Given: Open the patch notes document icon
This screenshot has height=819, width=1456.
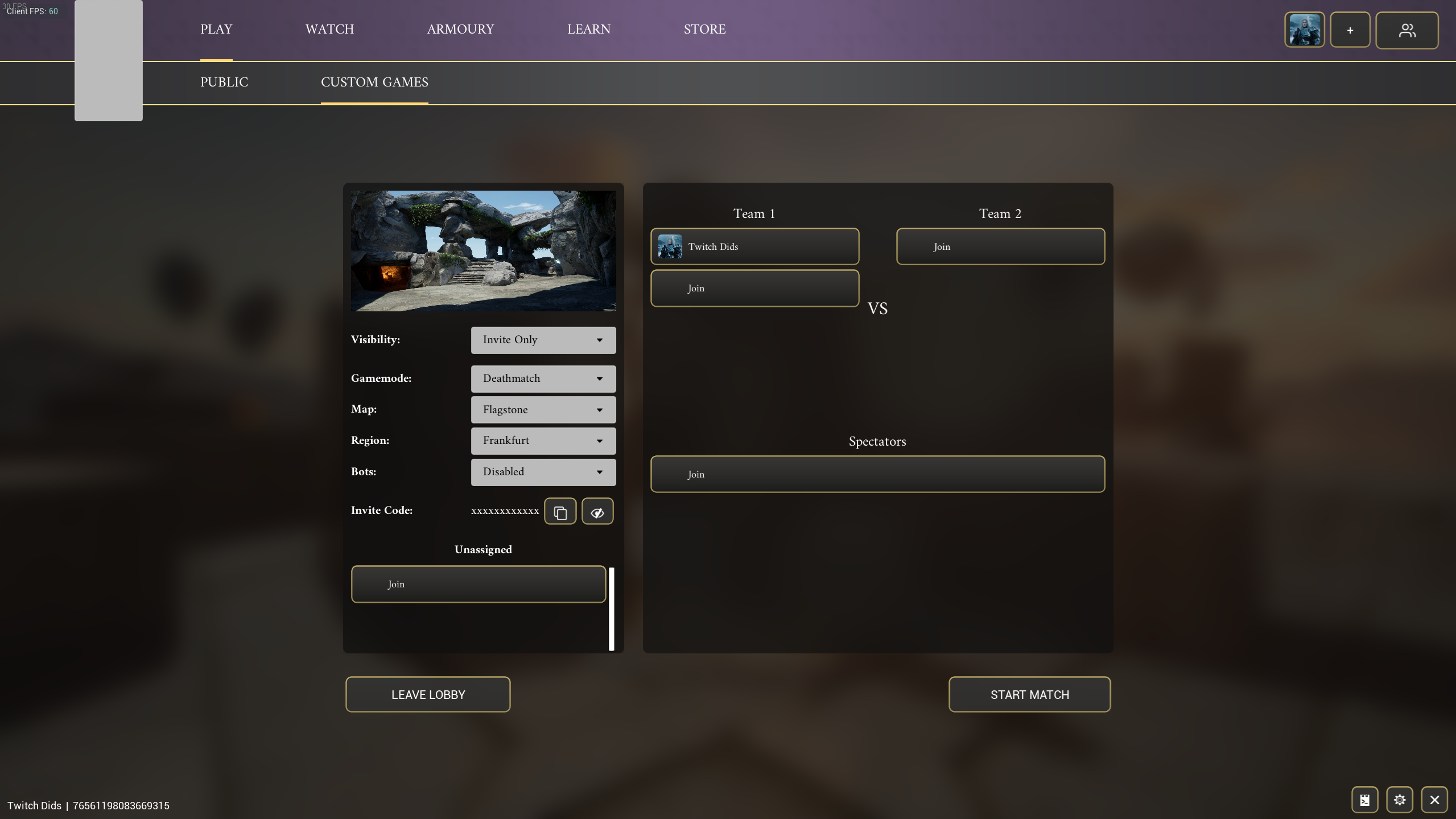Looking at the screenshot, I should [1364, 800].
